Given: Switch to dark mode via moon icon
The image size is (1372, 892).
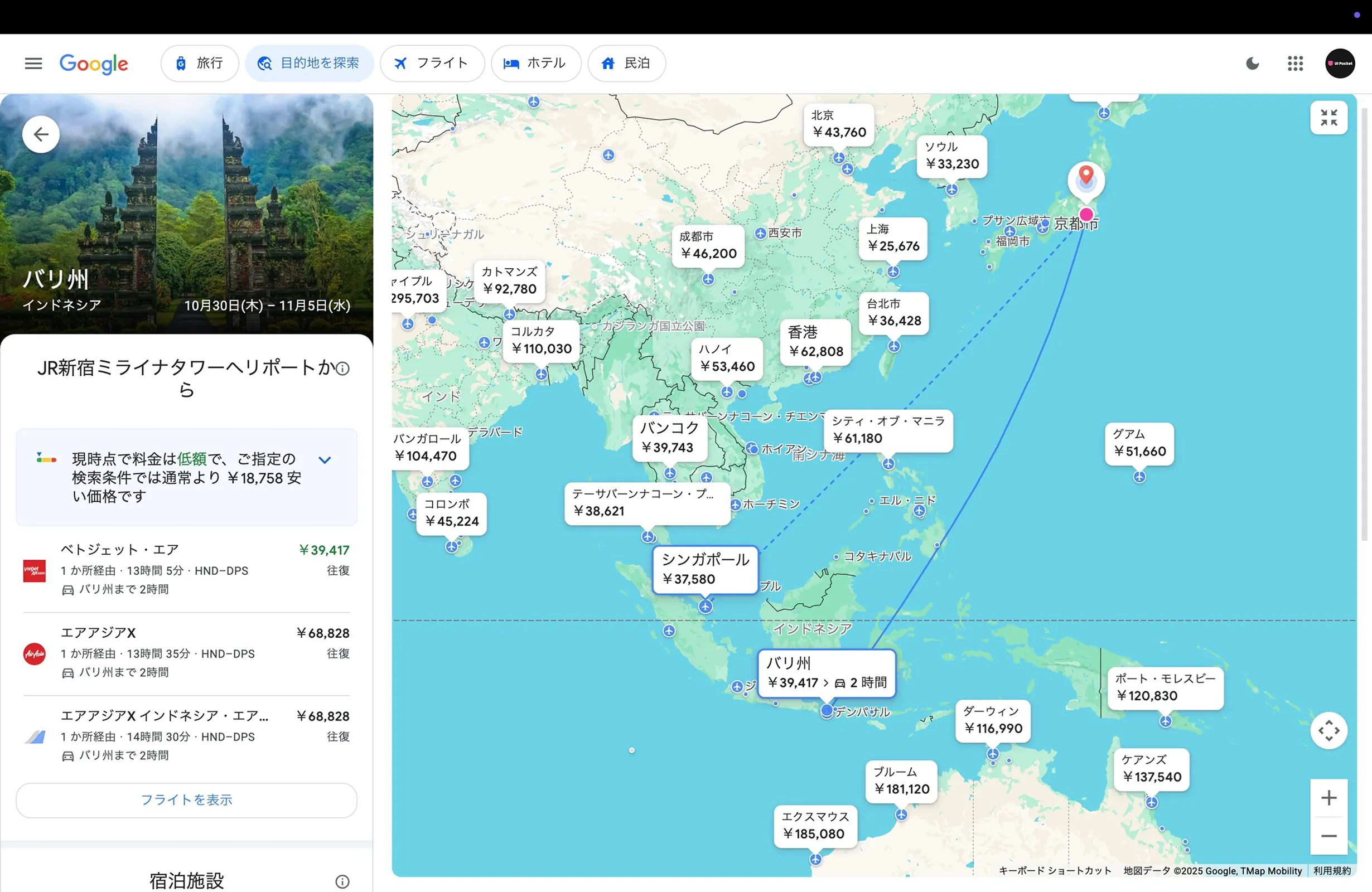Looking at the screenshot, I should (1252, 64).
